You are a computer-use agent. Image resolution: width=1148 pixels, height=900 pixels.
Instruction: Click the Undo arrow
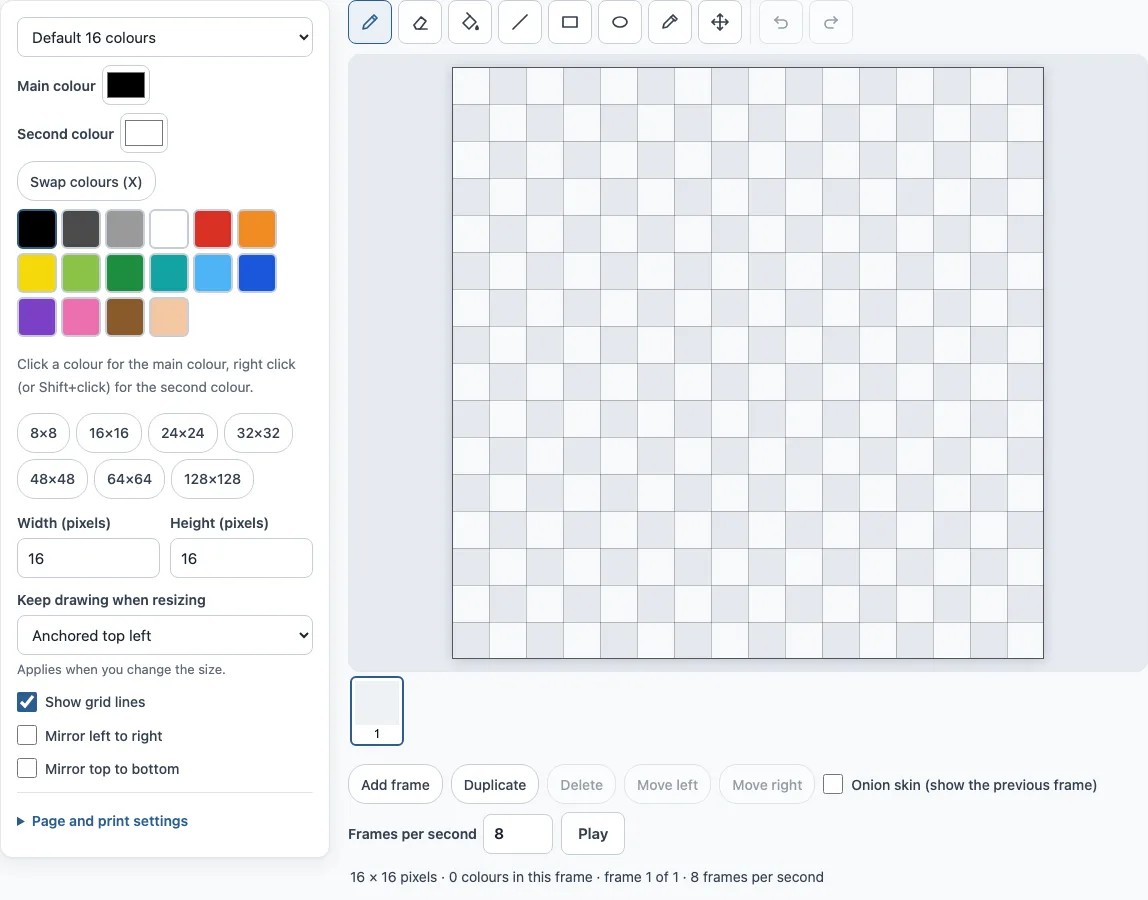pos(781,23)
